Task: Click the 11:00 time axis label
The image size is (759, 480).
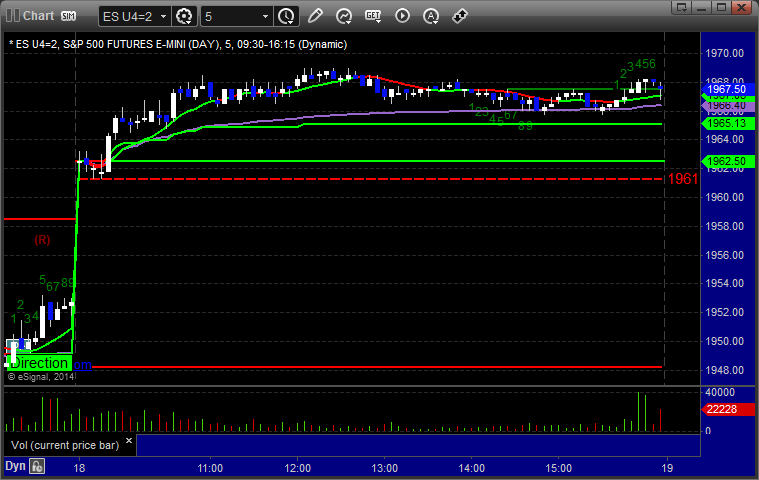Action: (x=210, y=468)
